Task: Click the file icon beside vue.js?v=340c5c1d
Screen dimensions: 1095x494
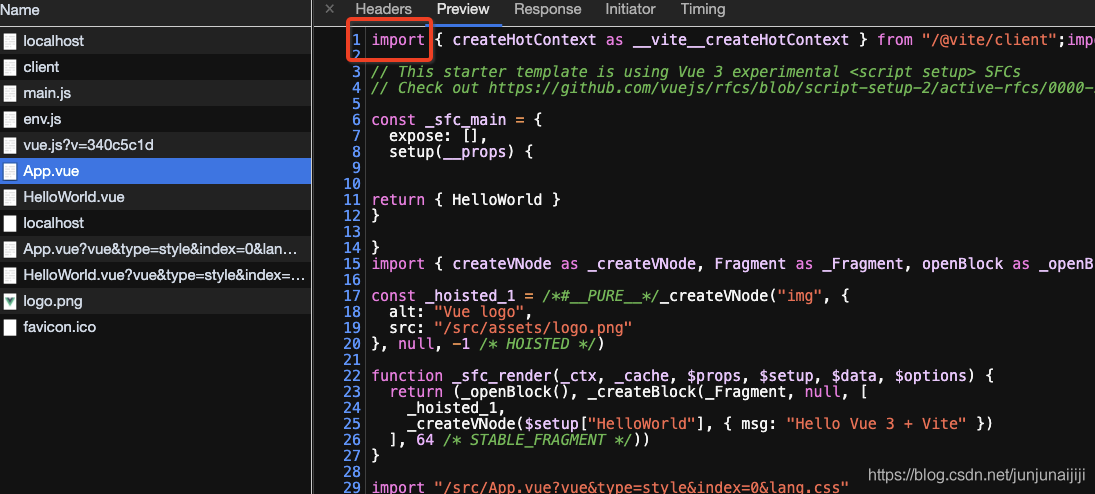Action: [x=10, y=145]
